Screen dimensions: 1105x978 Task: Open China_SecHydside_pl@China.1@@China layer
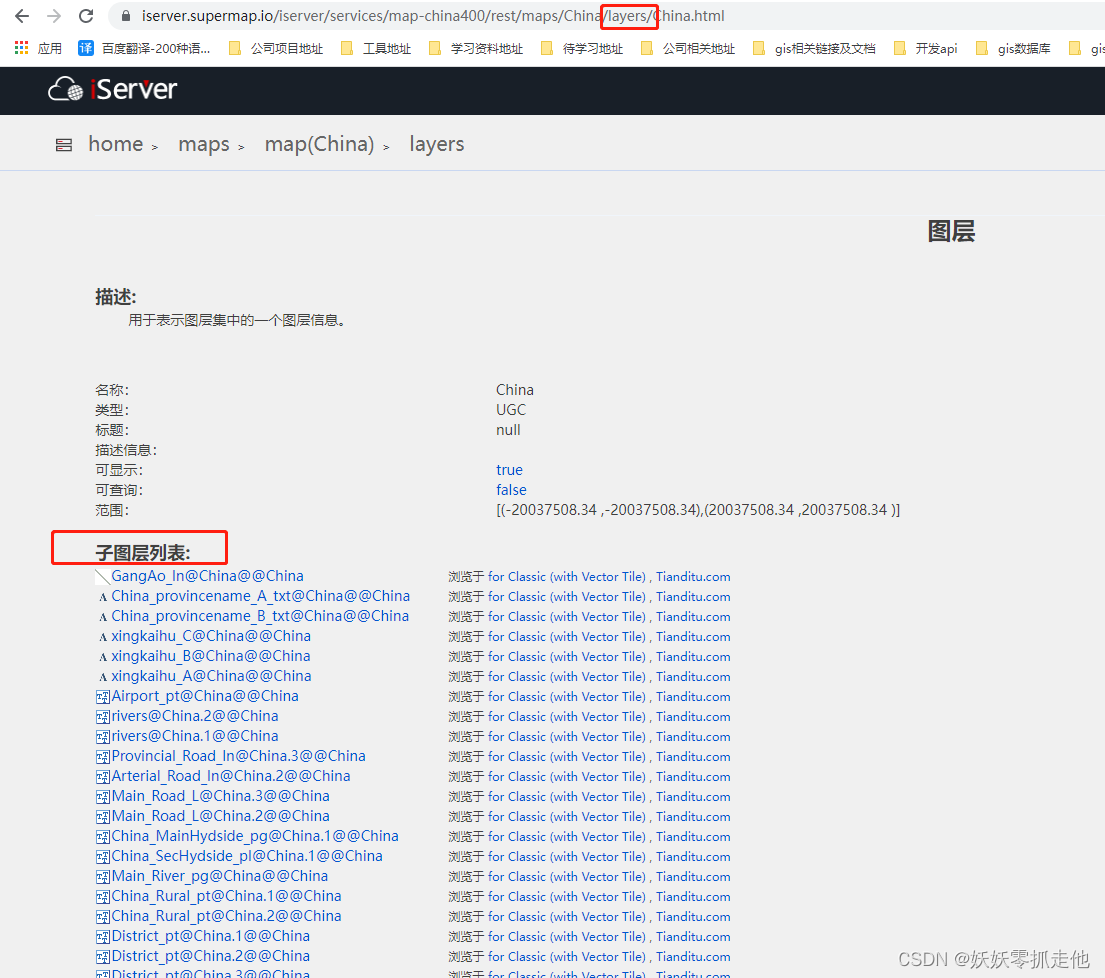click(x=247, y=856)
